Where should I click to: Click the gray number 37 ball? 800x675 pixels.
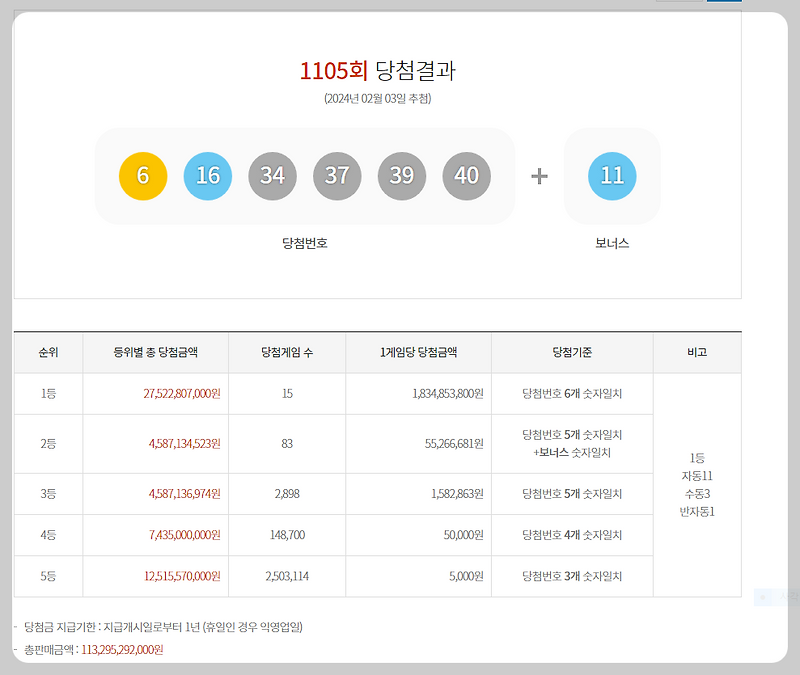click(x=337, y=176)
